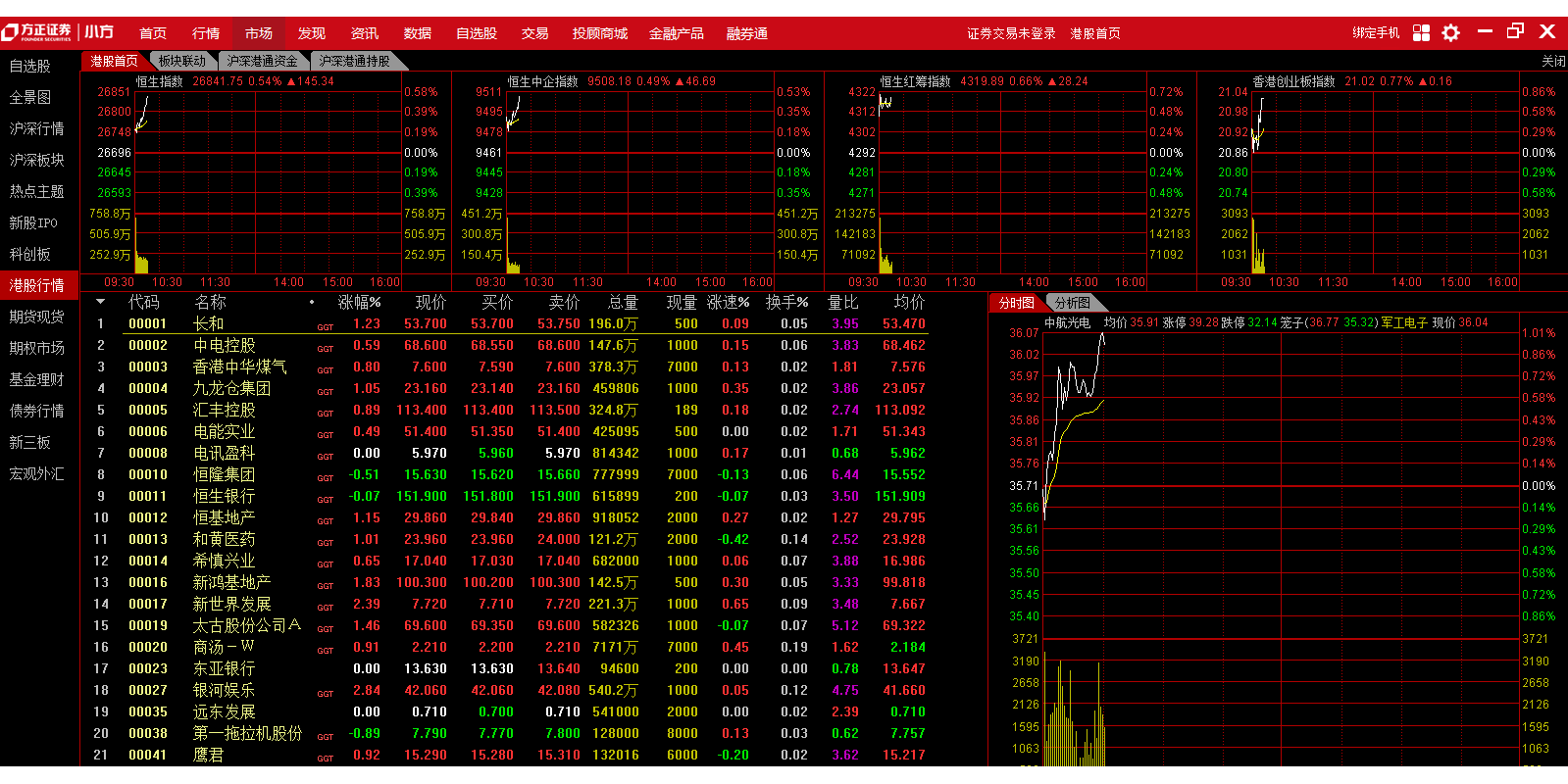Screen dimensions: 1568x784
Task: Select 科创板 in the left sidebar
Action: [30, 254]
